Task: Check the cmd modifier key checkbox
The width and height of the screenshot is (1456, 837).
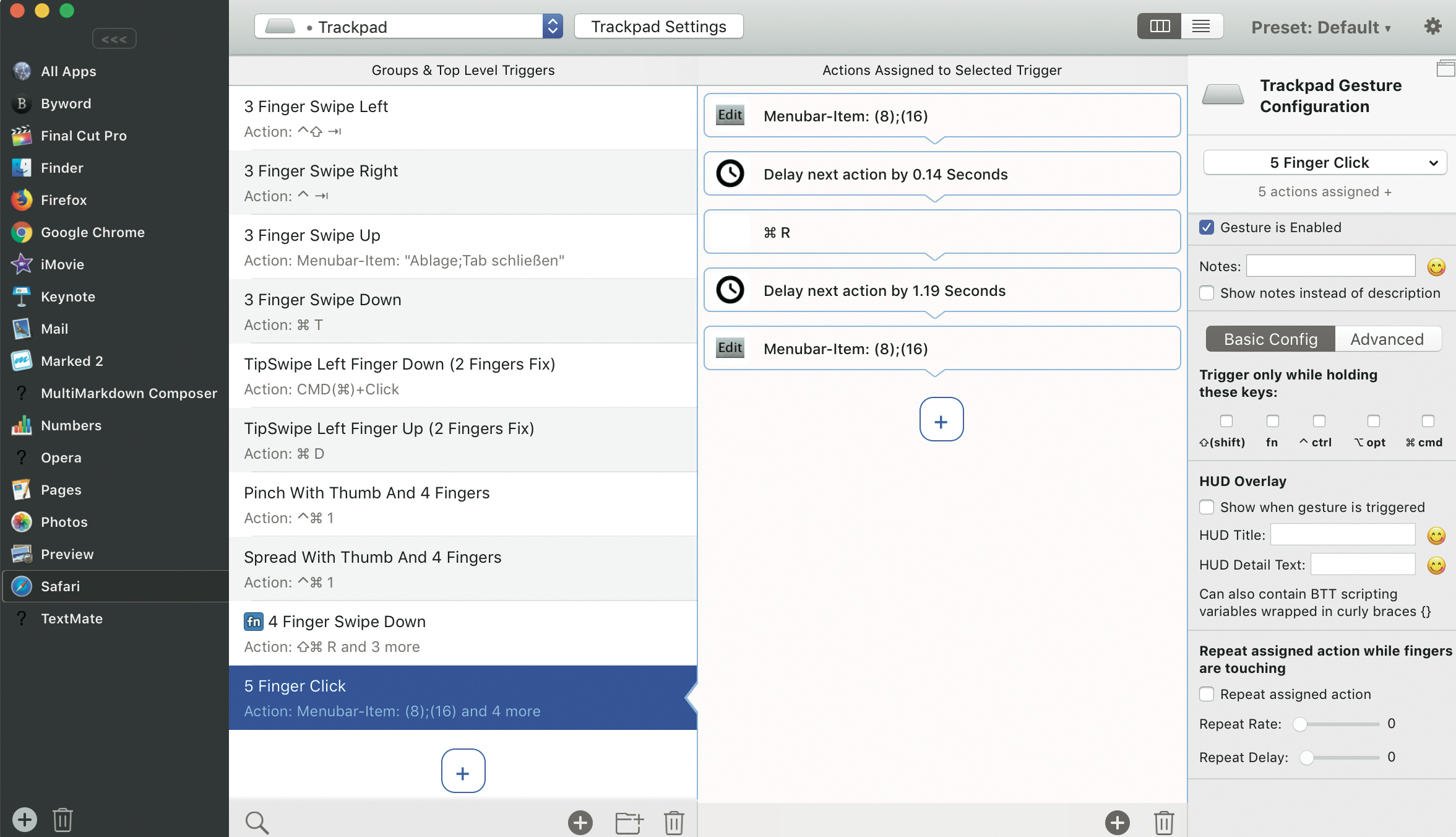Action: tap(1428, 422)
